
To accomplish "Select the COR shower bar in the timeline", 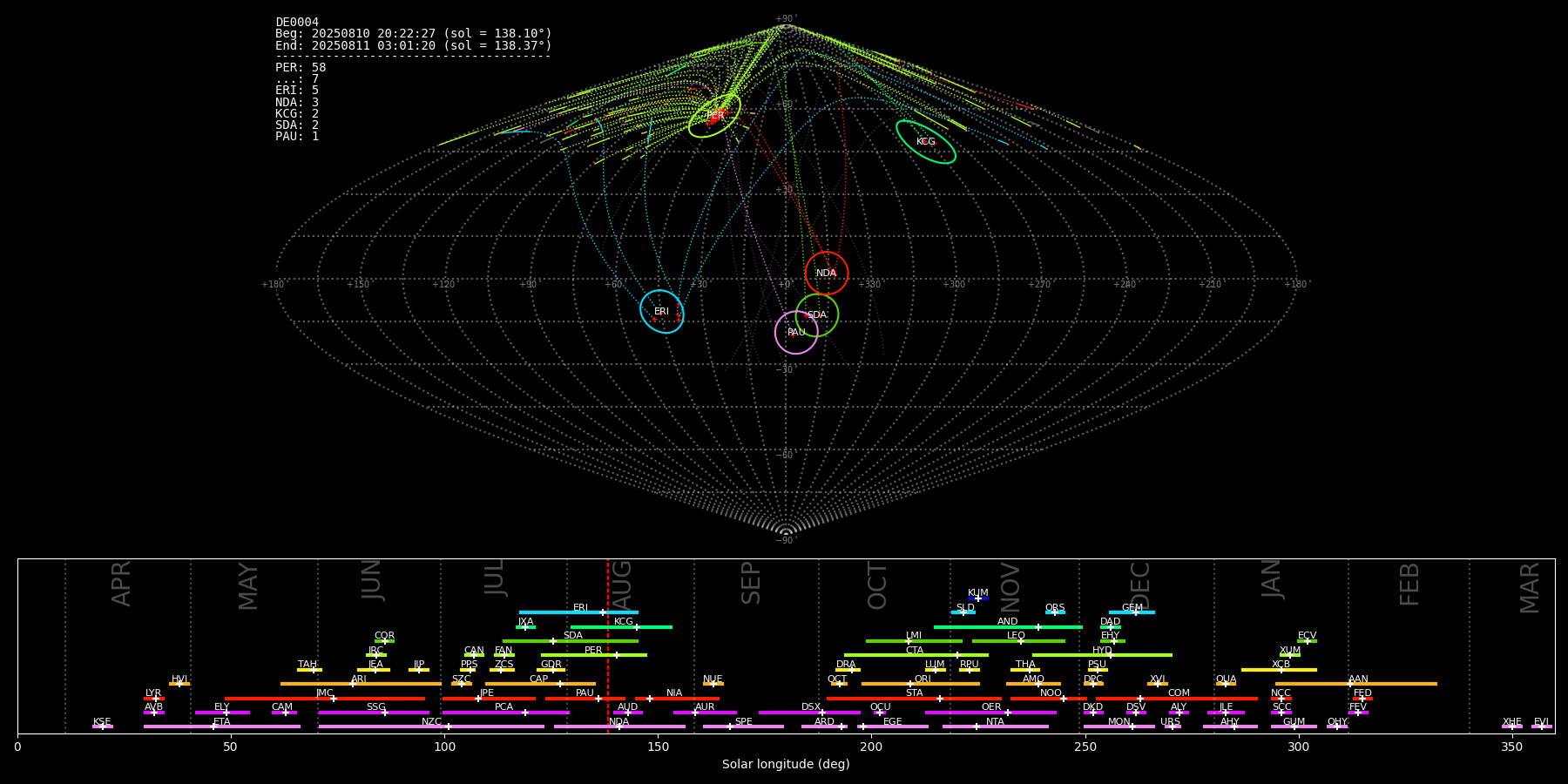I will 384,641.
